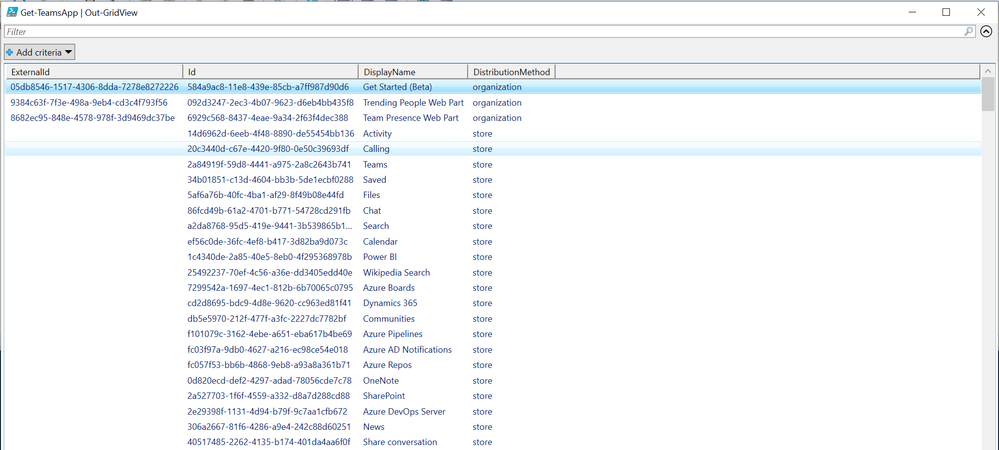Sort by the ExternalId column header
Screen dimensions: 999x450
click(x=94, y=71)
